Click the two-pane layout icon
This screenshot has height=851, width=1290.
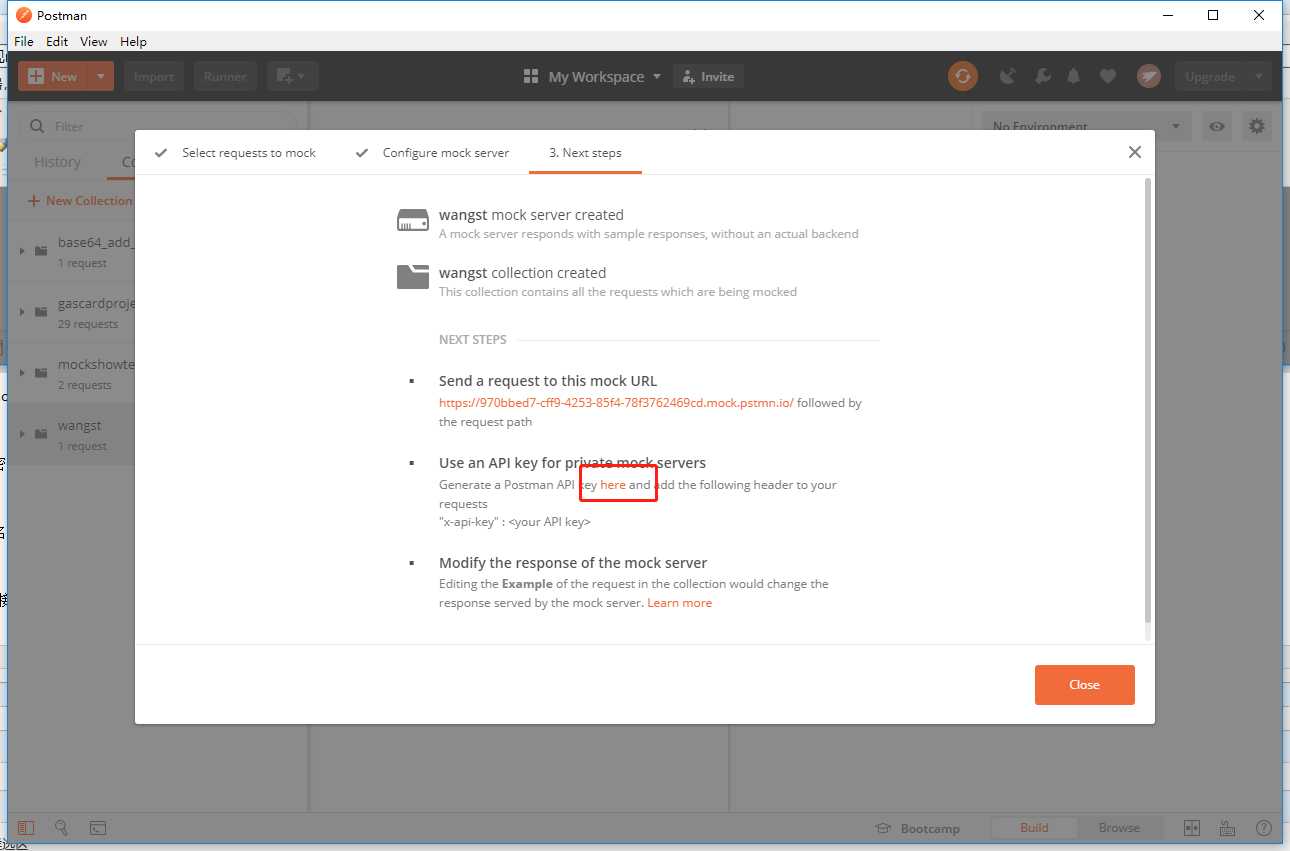coord(1191,828)
